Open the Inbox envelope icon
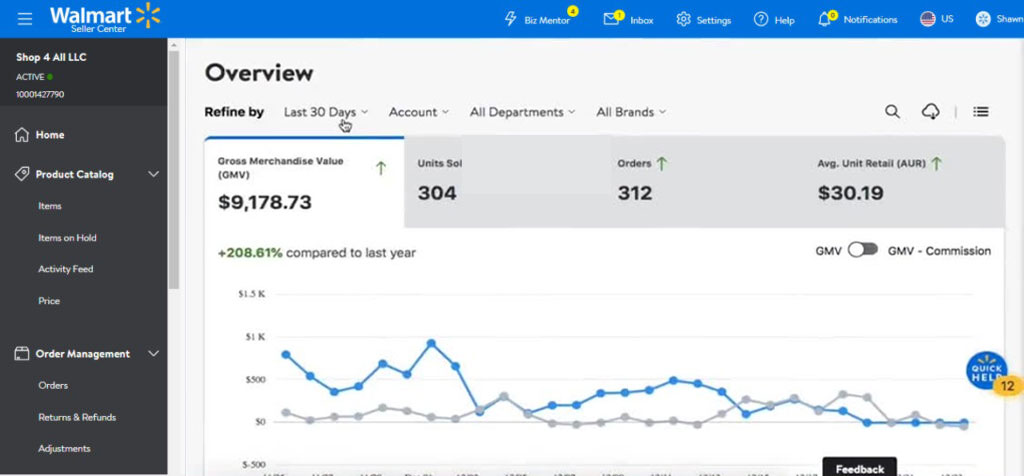This screenshot has height=476, width=1024. [612, 19]
